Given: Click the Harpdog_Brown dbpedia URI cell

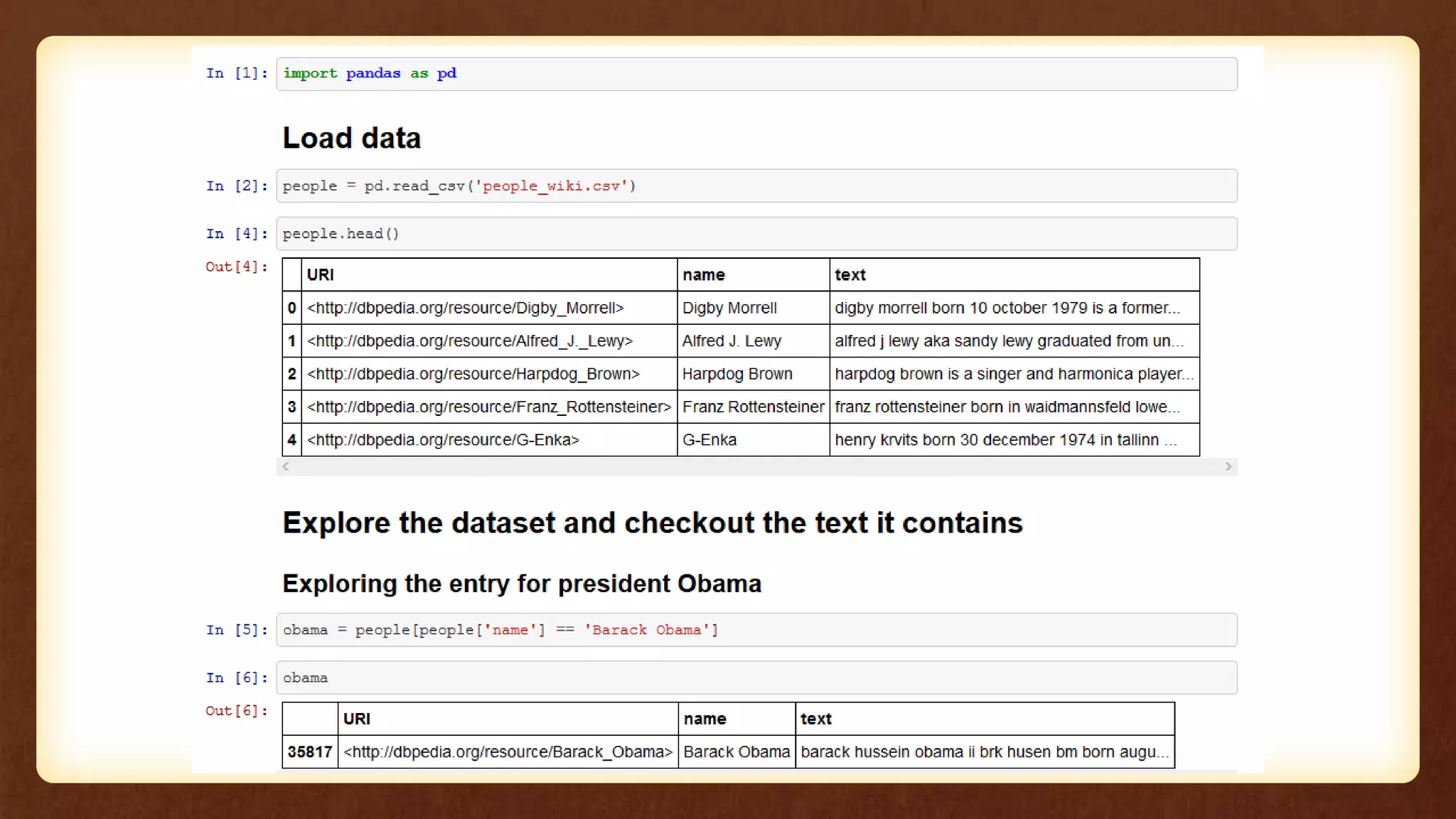Looking at the screenshot, I should pos(473,374).
